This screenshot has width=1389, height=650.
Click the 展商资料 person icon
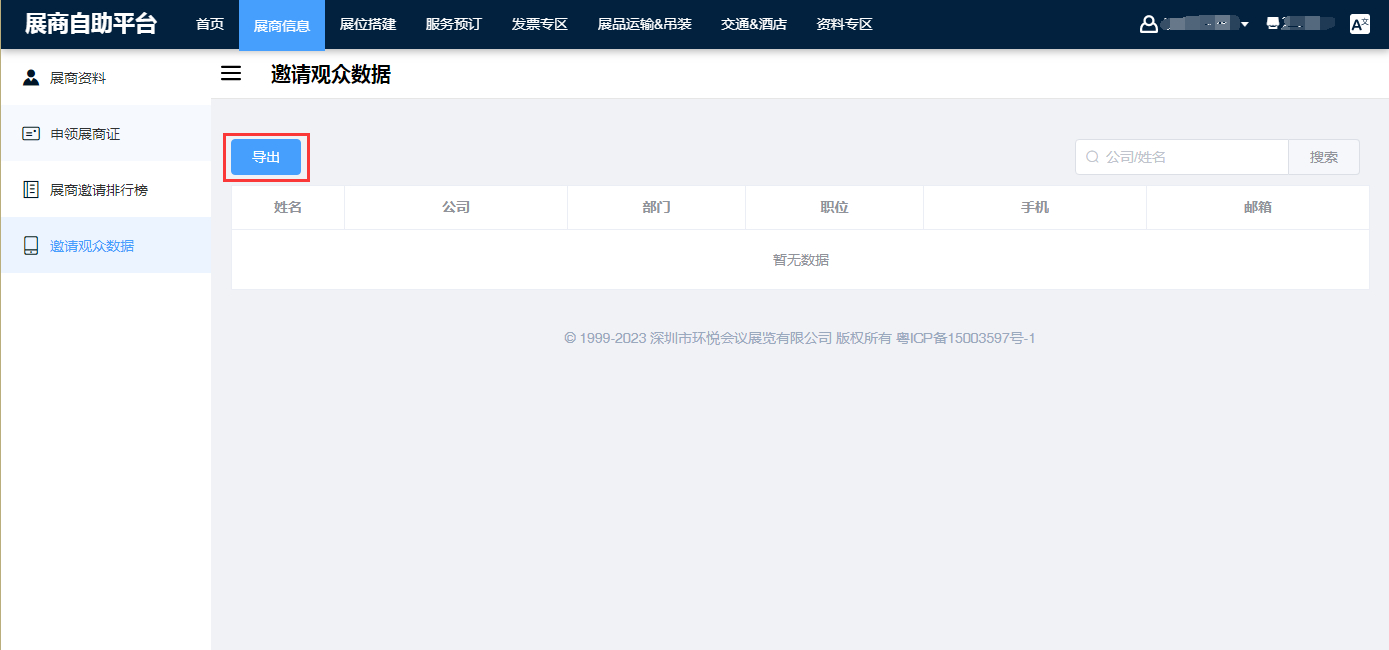31,78
